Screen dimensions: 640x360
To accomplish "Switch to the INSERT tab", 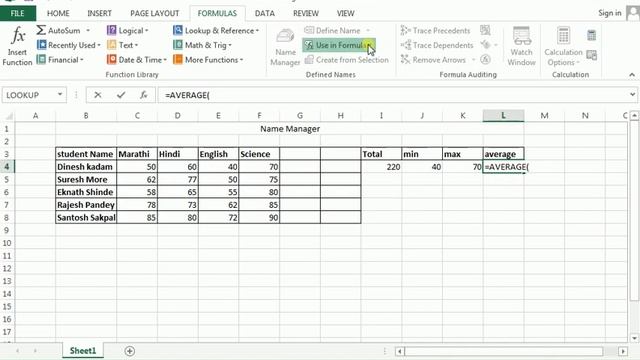I will [99, 13].
